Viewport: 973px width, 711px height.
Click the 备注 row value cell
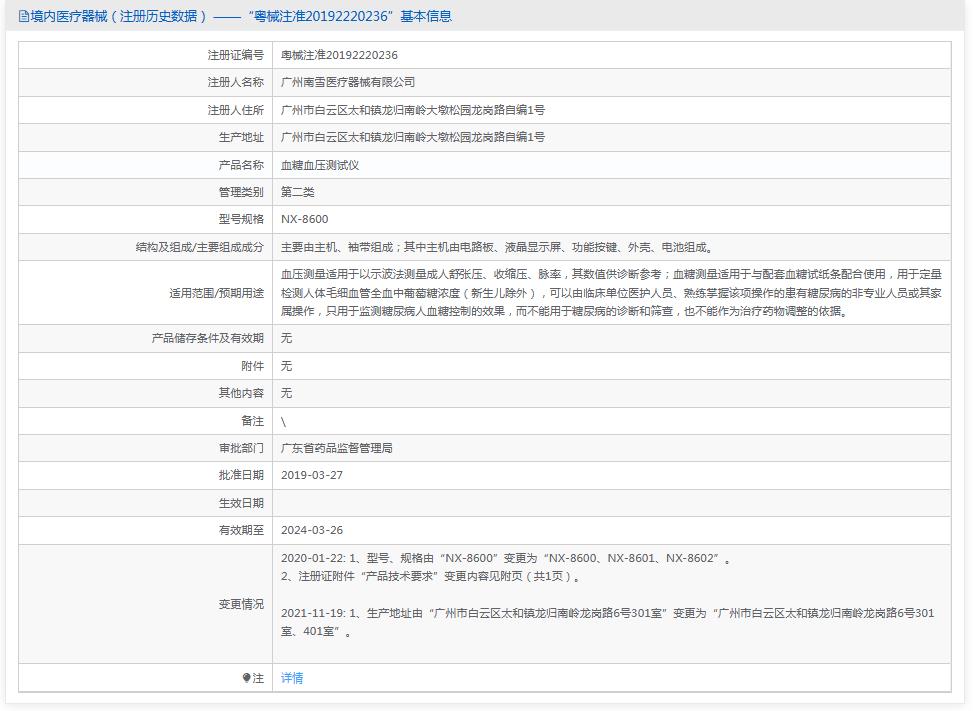(x=285, y=420)
